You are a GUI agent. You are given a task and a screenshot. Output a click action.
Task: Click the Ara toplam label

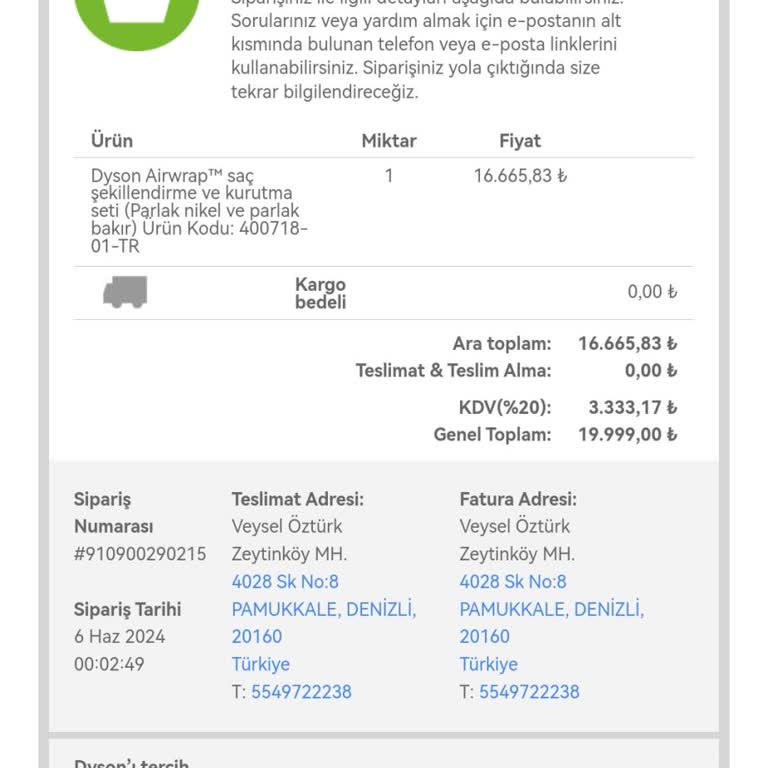tap(502, 343)
